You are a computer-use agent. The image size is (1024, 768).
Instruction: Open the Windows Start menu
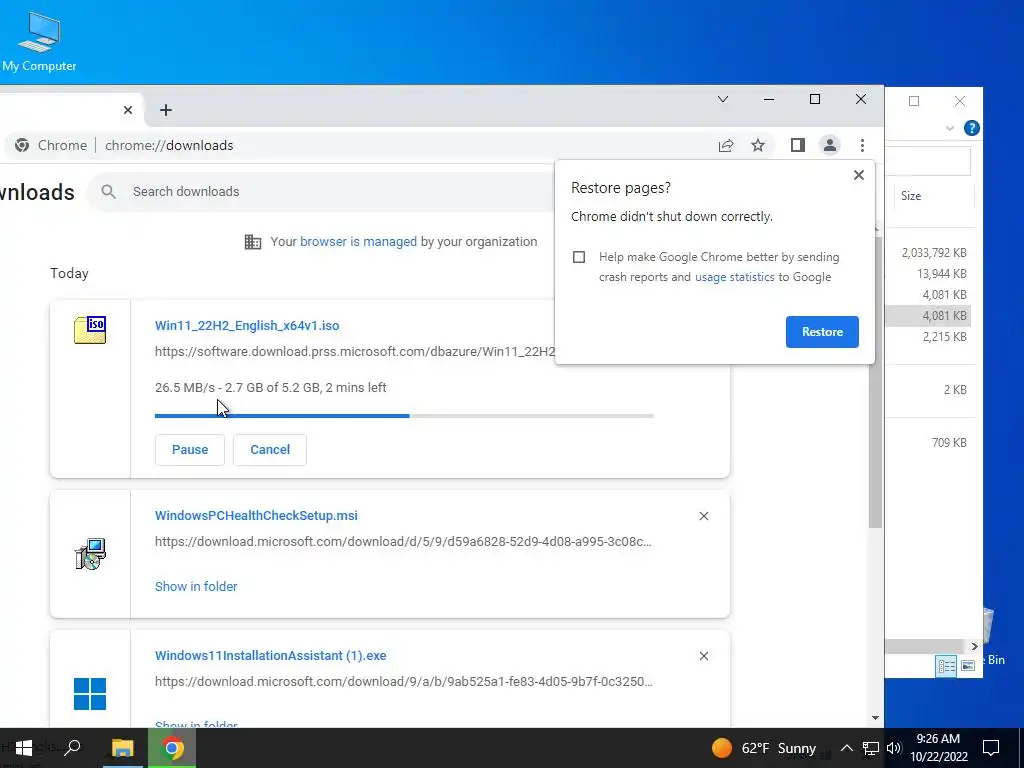point(23,748)
